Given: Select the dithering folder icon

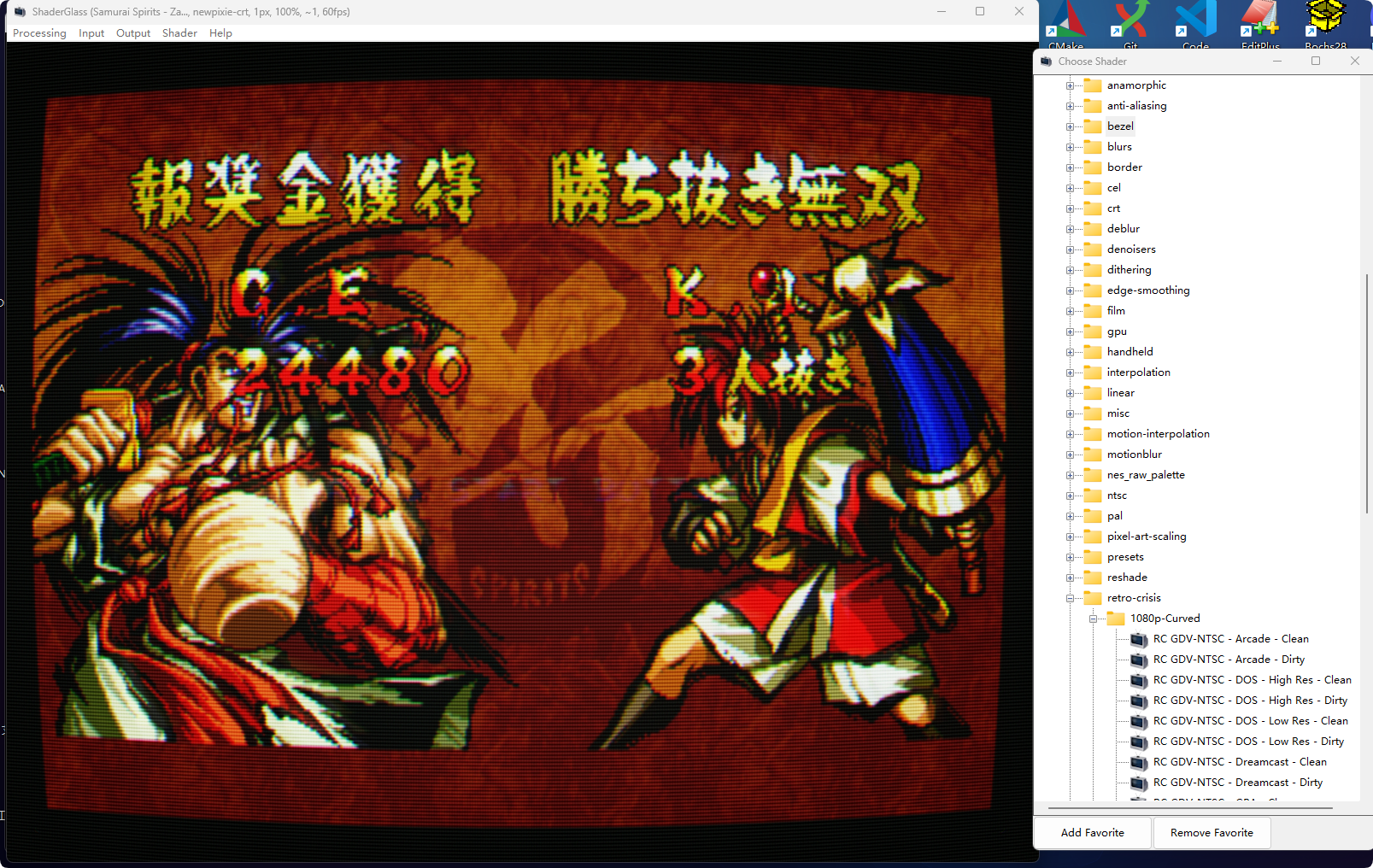Looking at the screenshot, I should pos(1093,270).
